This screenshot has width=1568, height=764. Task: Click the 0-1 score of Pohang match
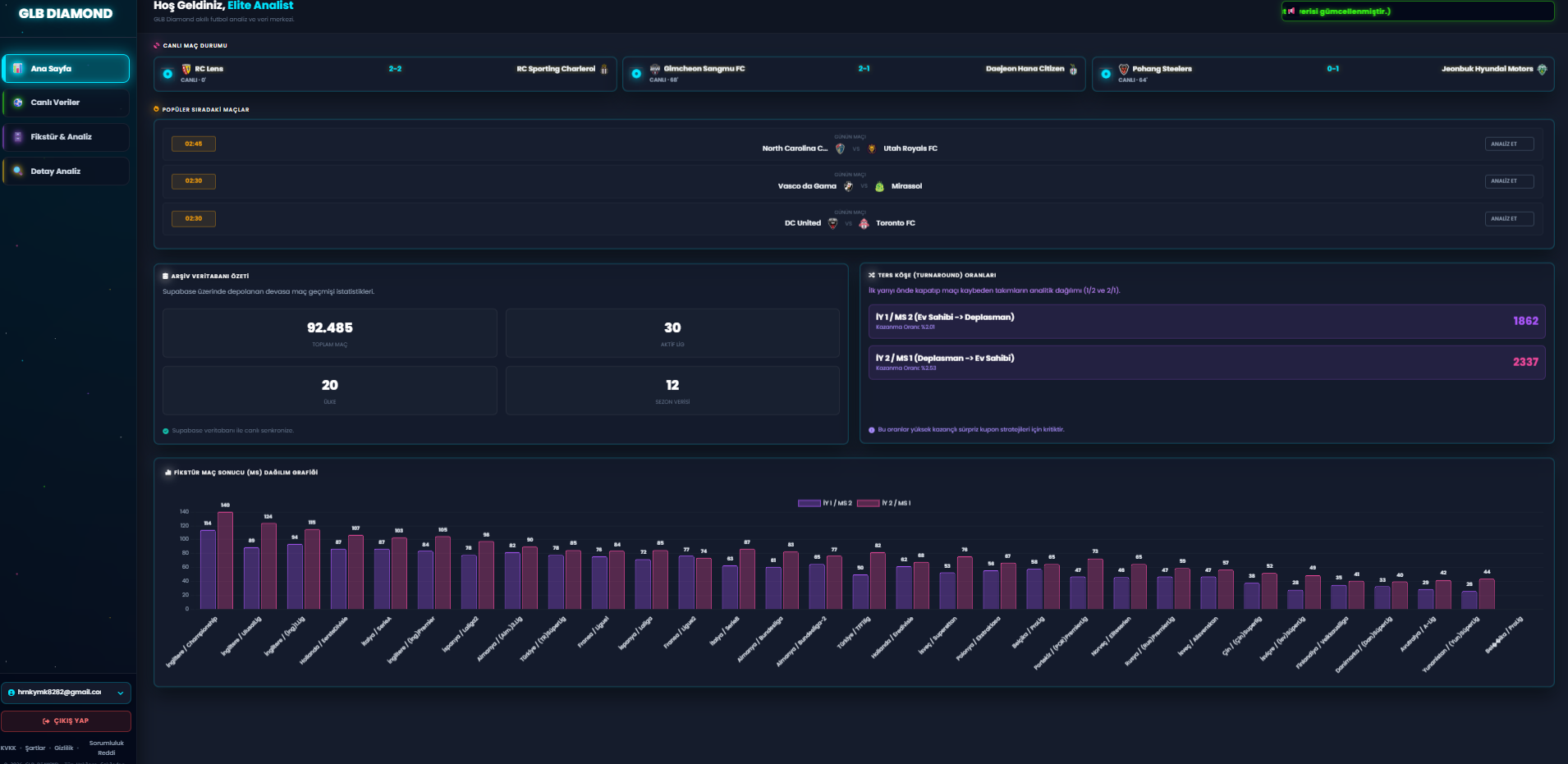click(1333, 69)
